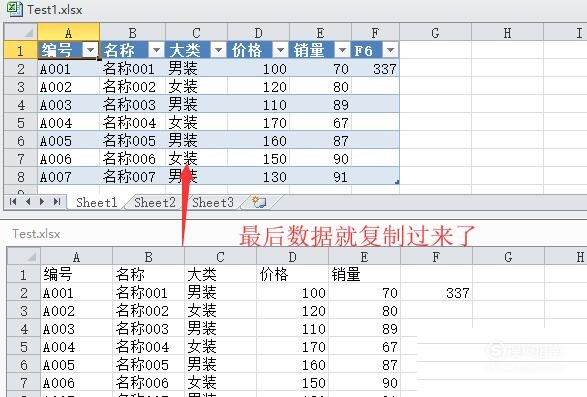Select column C header in Test1.xlsx
Viewport: 587px width, 397px height.
pos(196,32)
